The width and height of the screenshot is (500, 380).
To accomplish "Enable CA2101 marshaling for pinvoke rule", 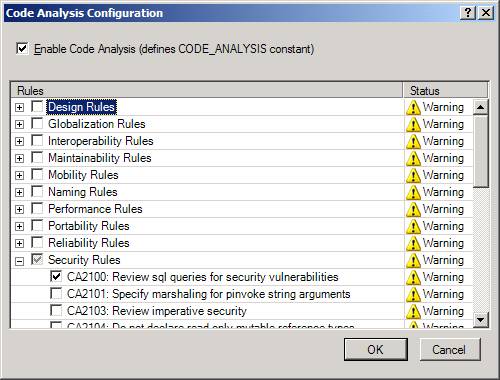I will [x=56, y=293].
